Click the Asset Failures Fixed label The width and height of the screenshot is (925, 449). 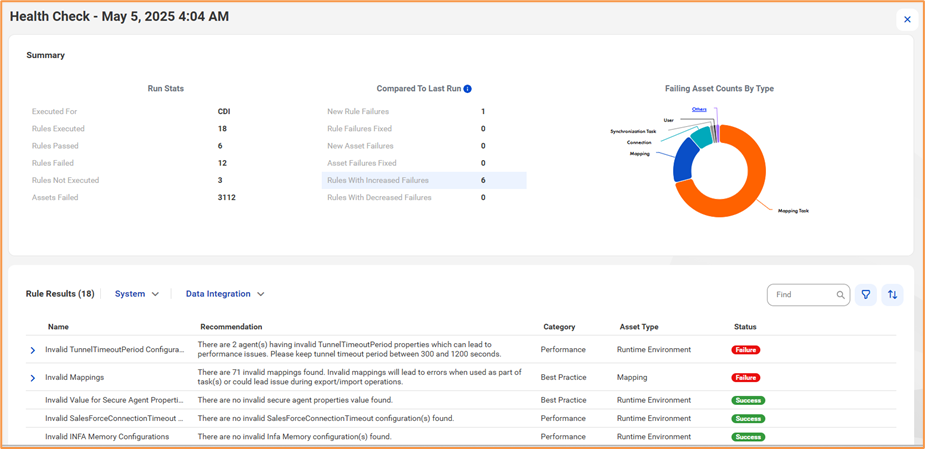(x=362, y=163)
